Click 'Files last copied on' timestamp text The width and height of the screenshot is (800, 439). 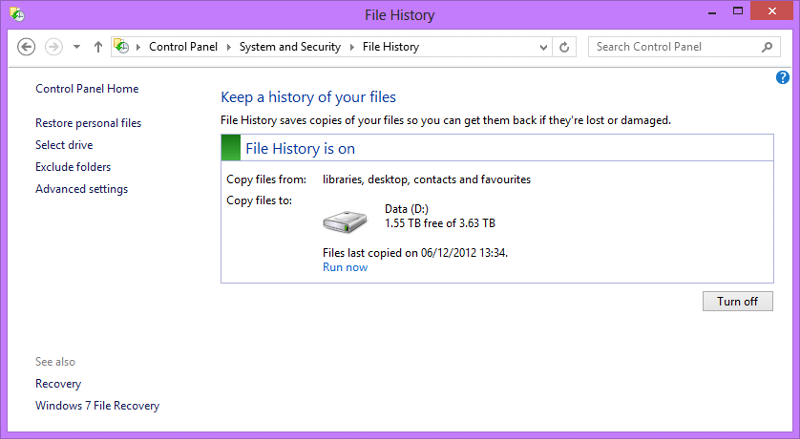[x=415, y=253]
